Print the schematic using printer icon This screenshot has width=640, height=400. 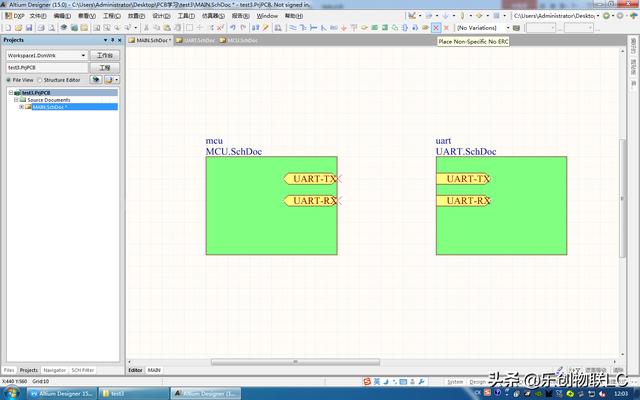coord(41,28)
